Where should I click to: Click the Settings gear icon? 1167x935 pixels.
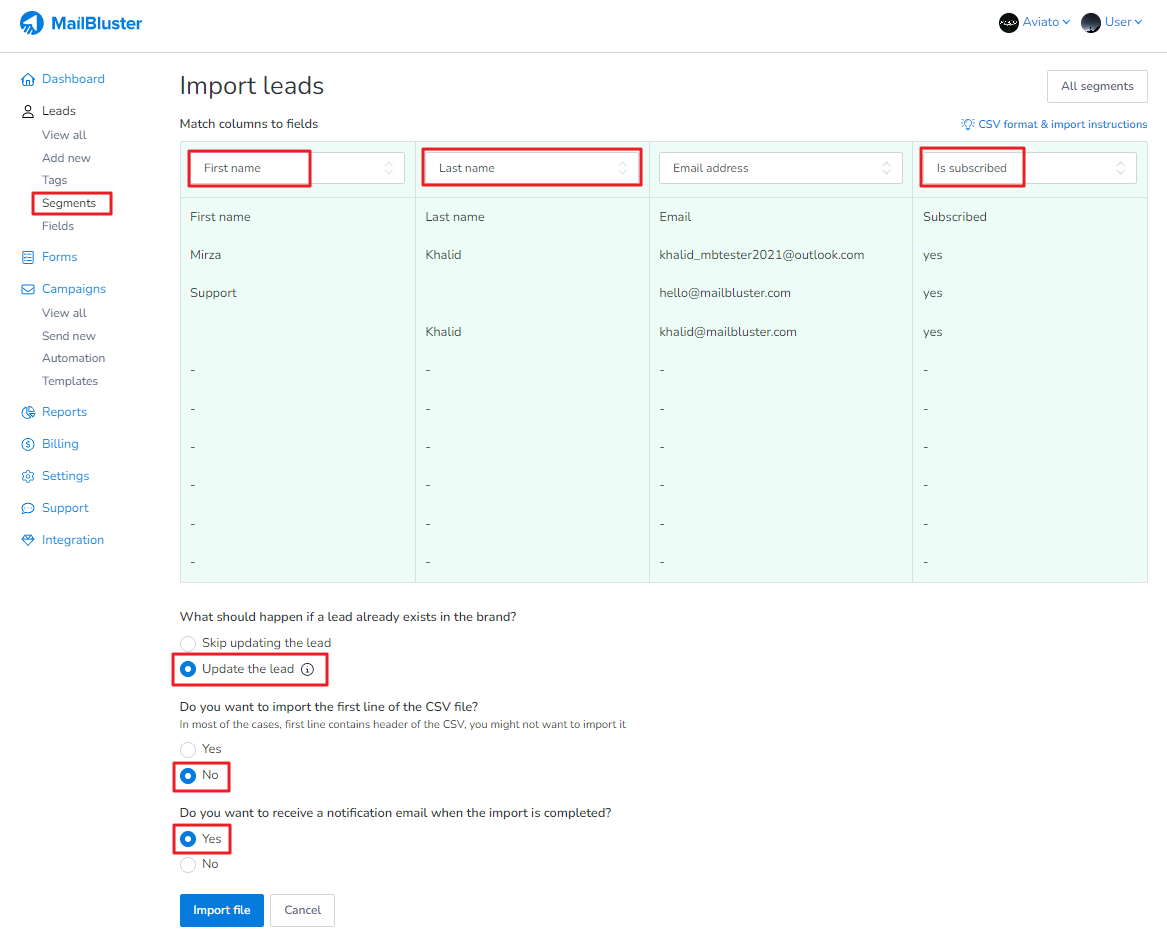click(x=28, y=477)
